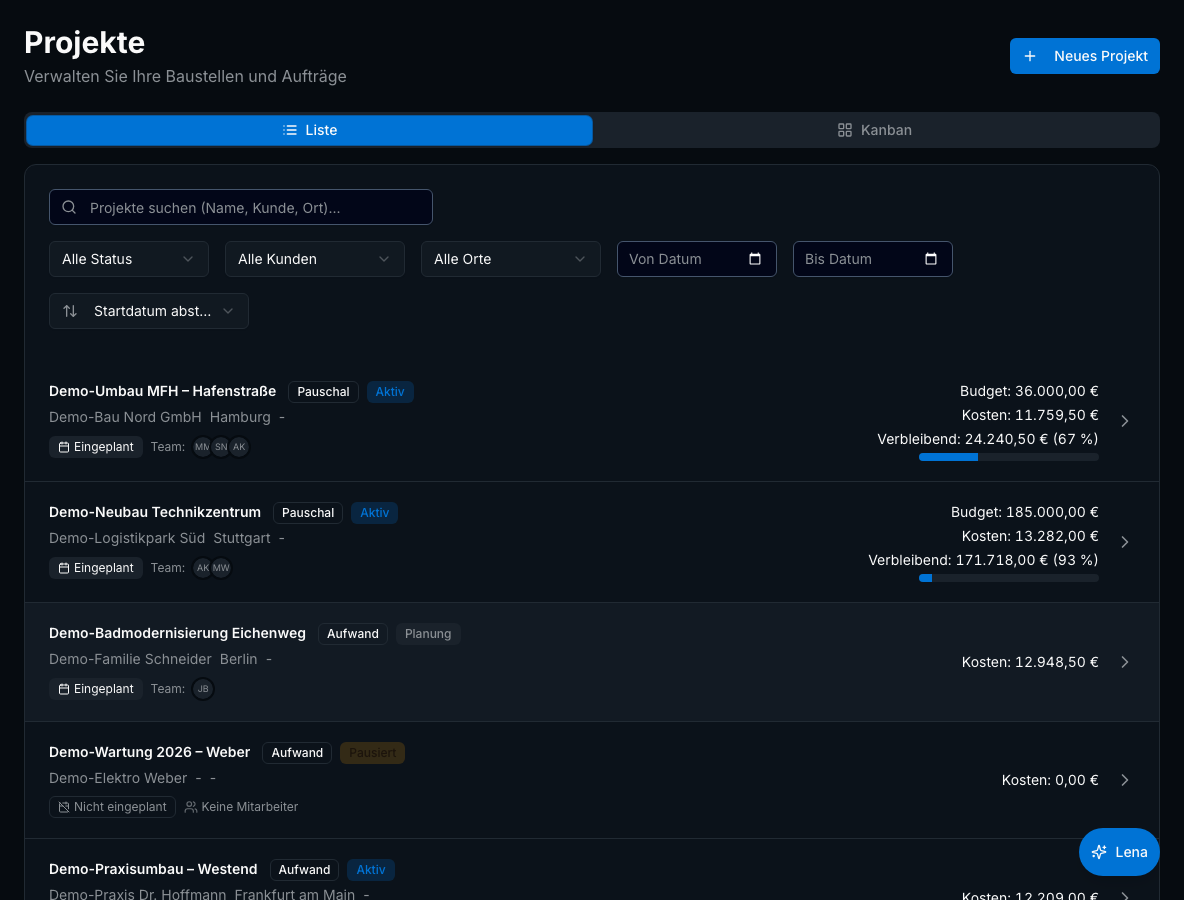Screen dimensions: 1184x900
Task: Click the Hafenstraße budget progress bar
Action: (x=1008, y=457)
